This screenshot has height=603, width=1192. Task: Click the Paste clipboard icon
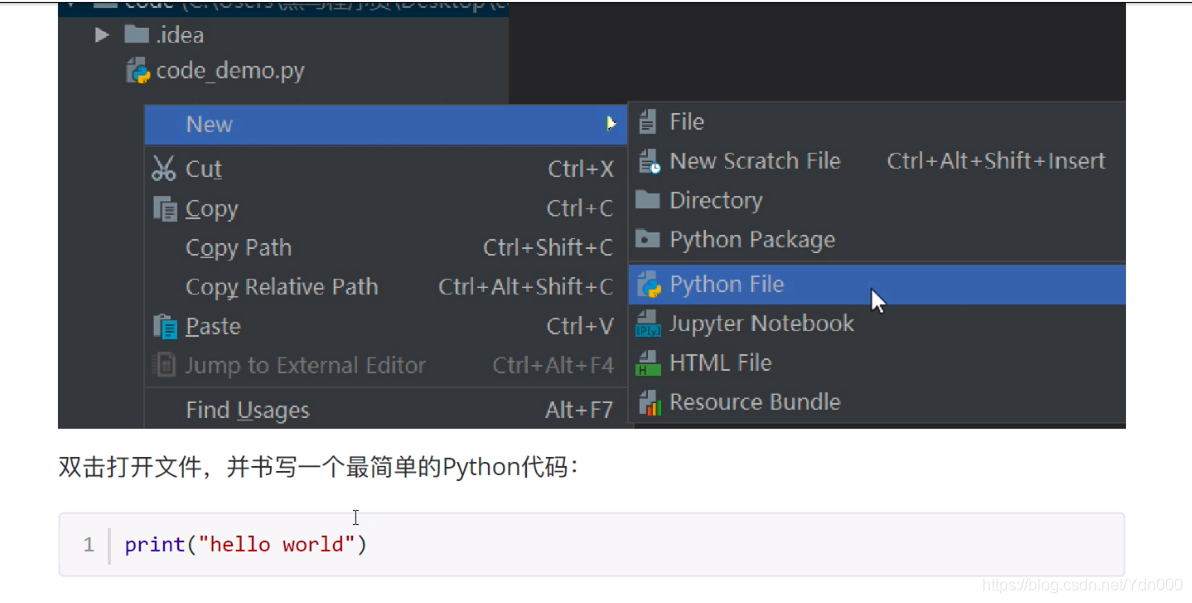click(x=165, y=326)
